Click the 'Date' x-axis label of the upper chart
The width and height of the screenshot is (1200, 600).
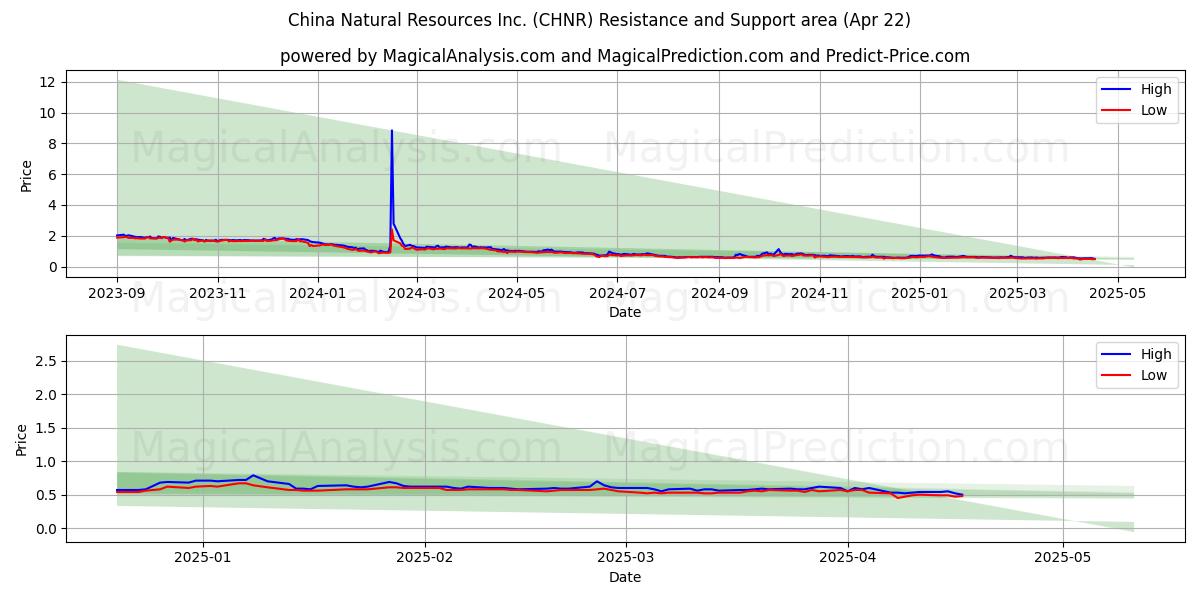point(625,313)
